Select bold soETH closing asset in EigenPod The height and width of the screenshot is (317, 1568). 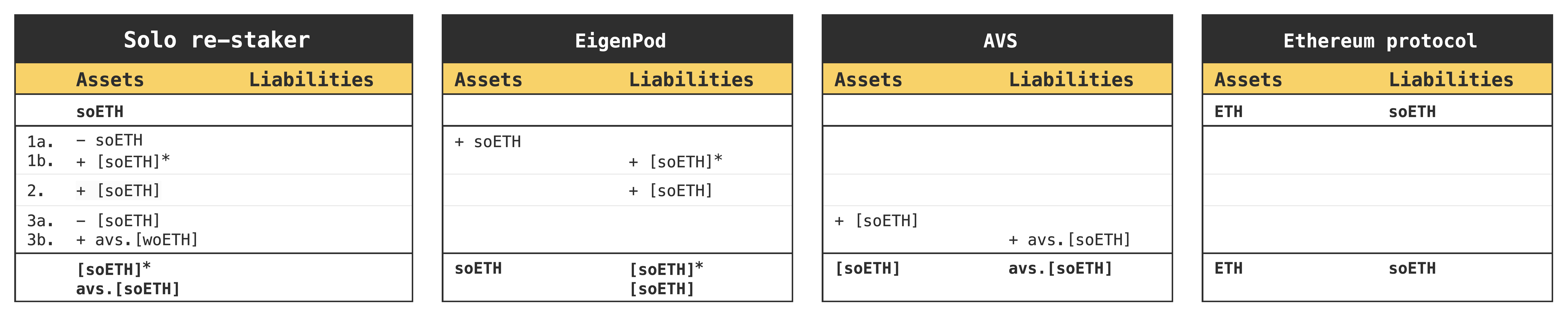(478, 268)
